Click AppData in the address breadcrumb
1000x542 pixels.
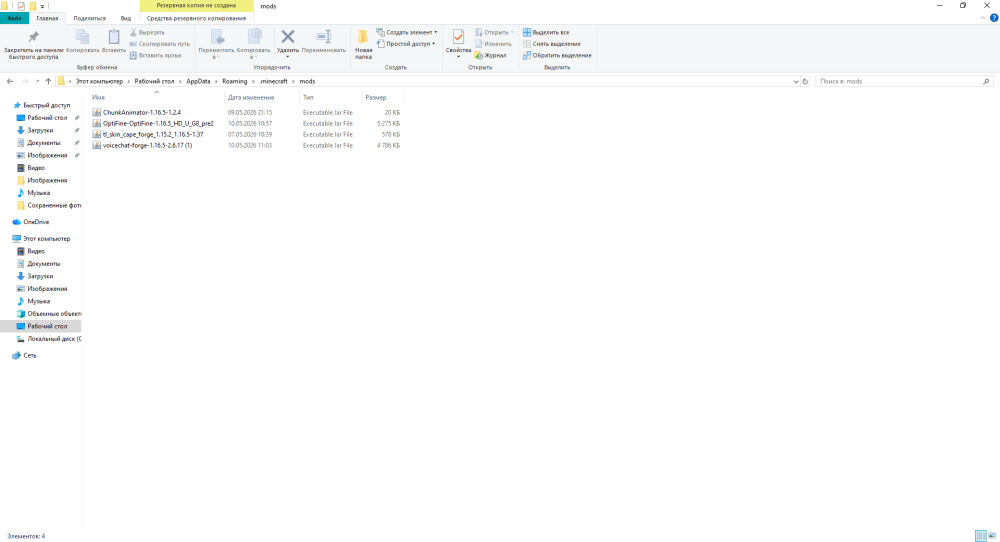pos(198,82)
